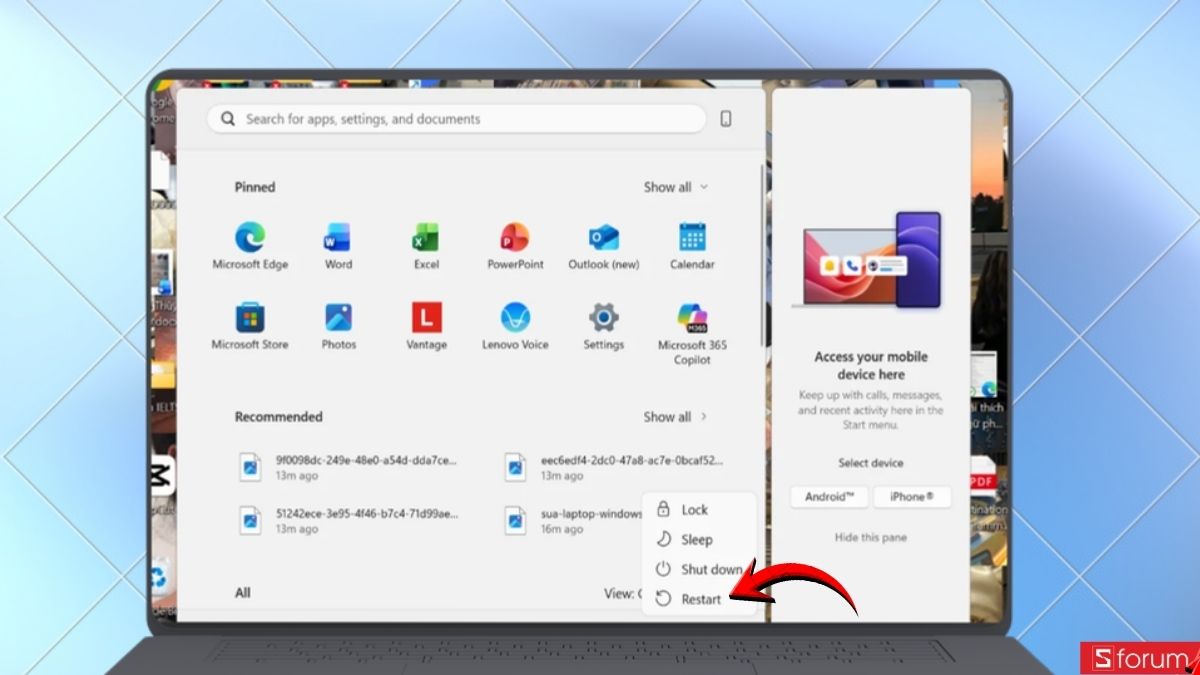Click the magnifier icon in search bar
The width and height of the screenshot is (1200, 675).
[x=228, y=119]
